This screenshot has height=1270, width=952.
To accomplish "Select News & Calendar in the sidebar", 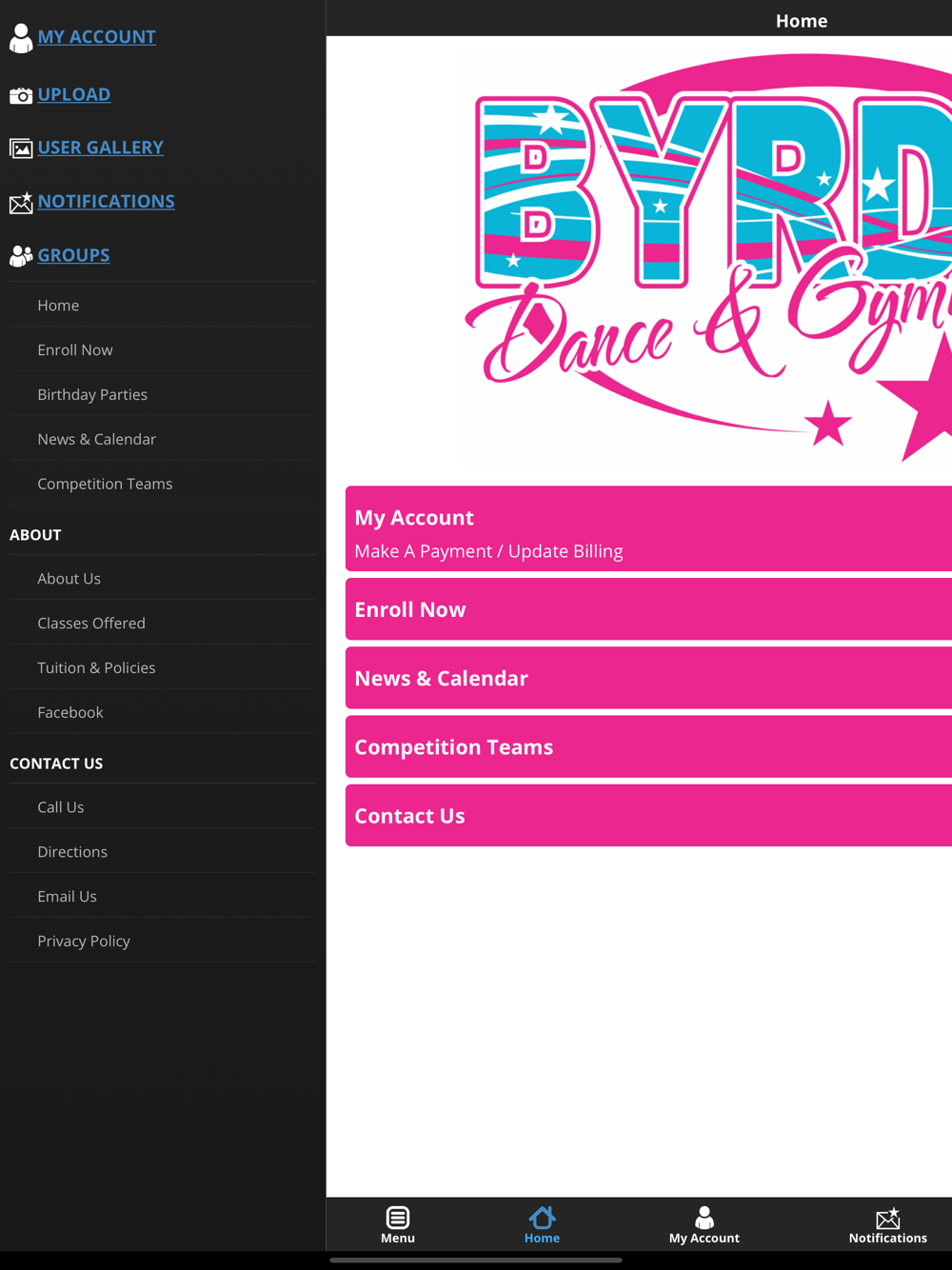I will [x=163, y=439].
